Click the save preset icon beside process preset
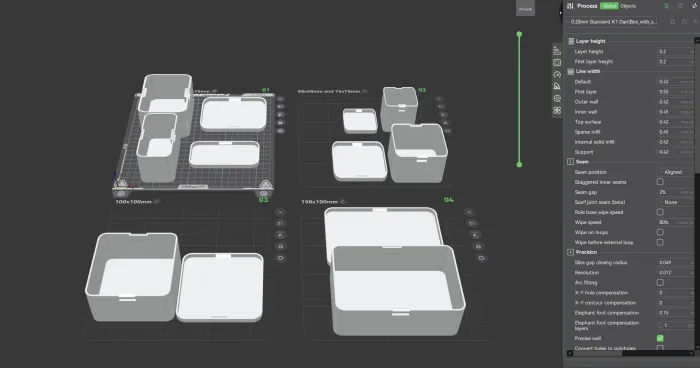 click(x=672, y=21)
